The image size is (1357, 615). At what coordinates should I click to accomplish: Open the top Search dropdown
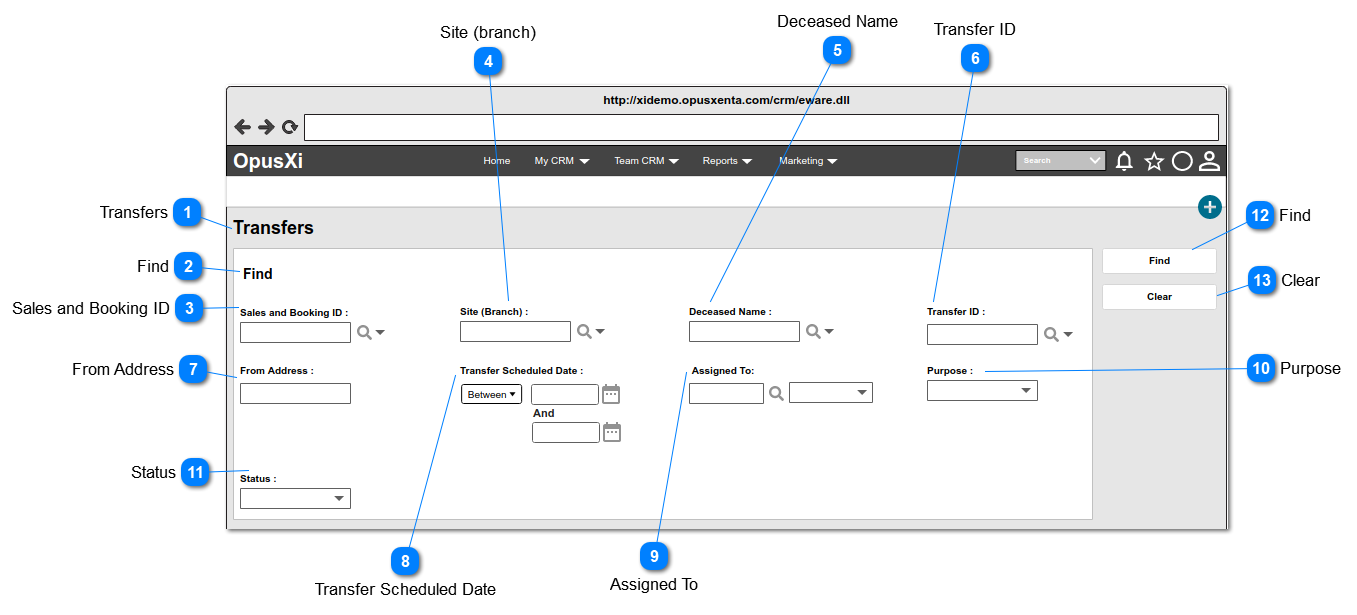(1060, 161)
